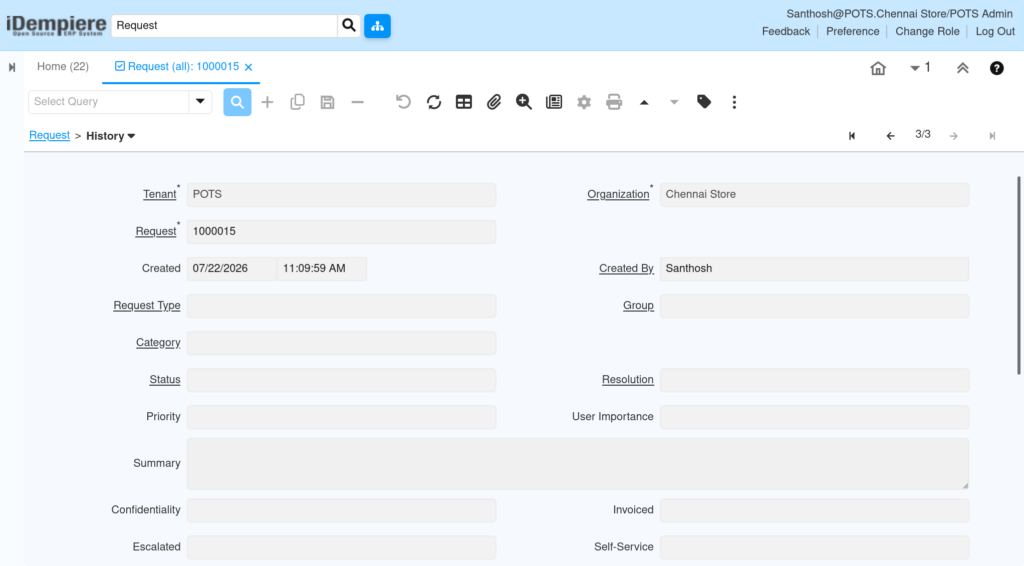Click the Group field label

(638, 306)
